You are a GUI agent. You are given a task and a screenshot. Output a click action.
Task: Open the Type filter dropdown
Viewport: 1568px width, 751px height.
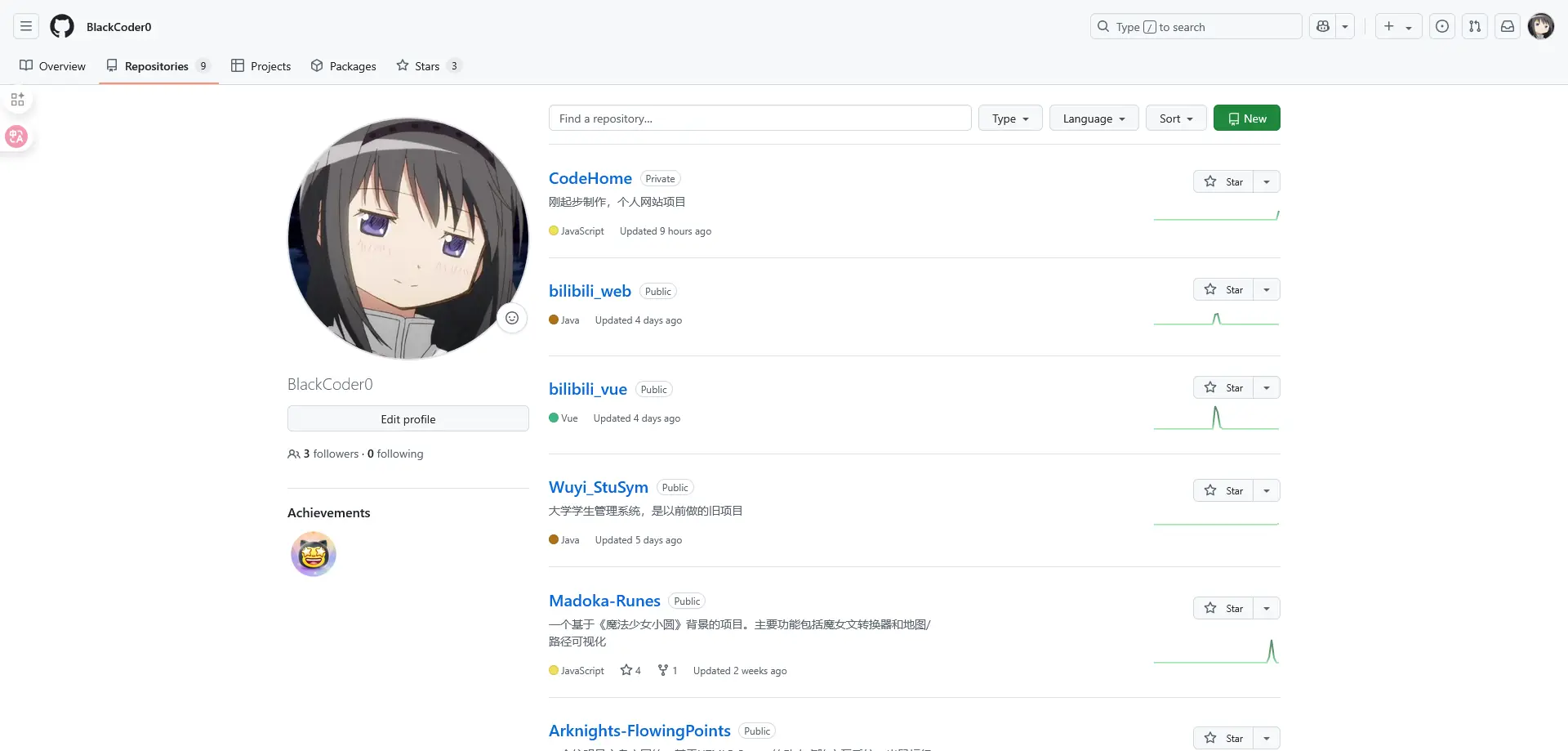tap(1009, 118)
